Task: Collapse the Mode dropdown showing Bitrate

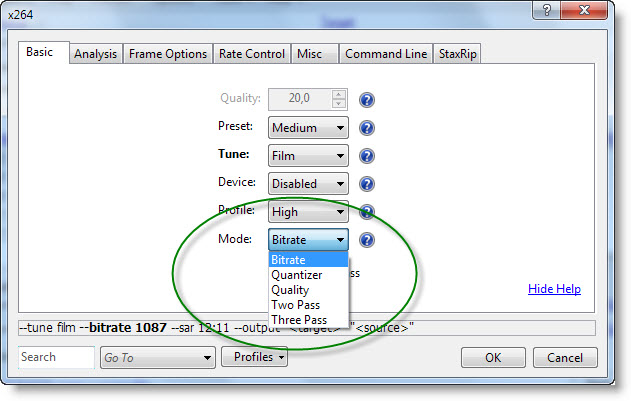Action: click(308, 240)
